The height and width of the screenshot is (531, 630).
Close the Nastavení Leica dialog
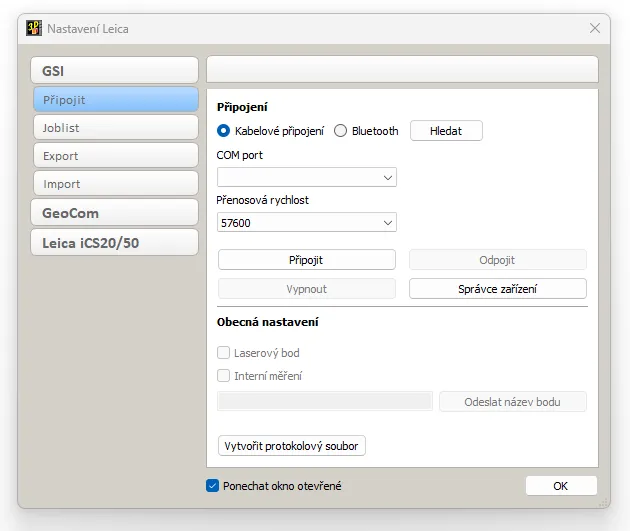point(595,28)
